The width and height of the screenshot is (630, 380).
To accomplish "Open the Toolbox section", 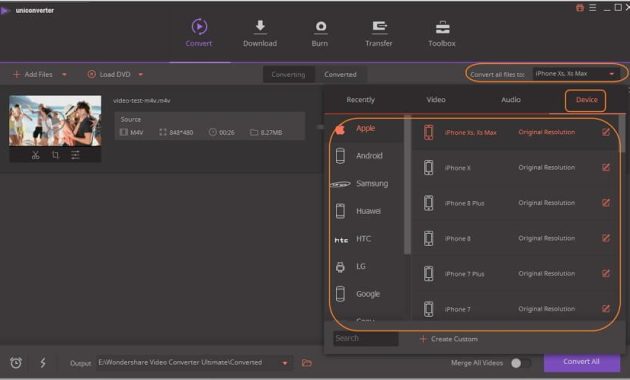I will tap(442, 33).
